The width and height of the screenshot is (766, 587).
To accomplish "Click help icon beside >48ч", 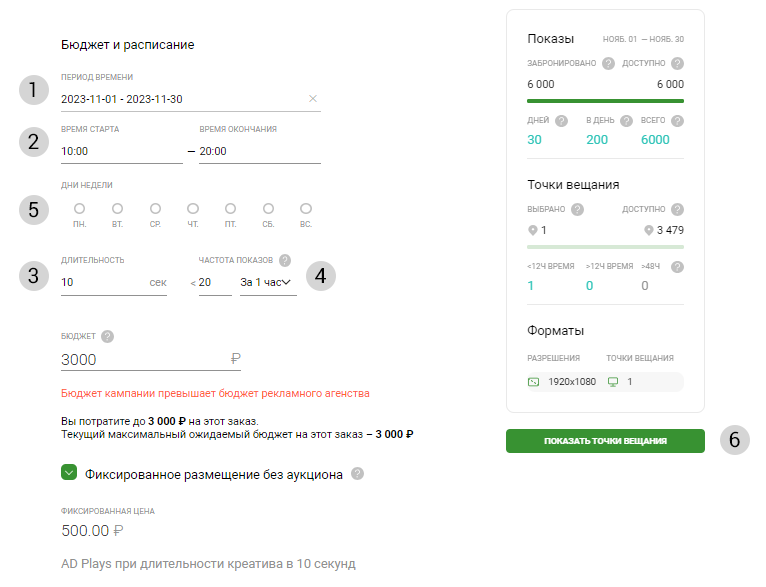I will [677, 267].
